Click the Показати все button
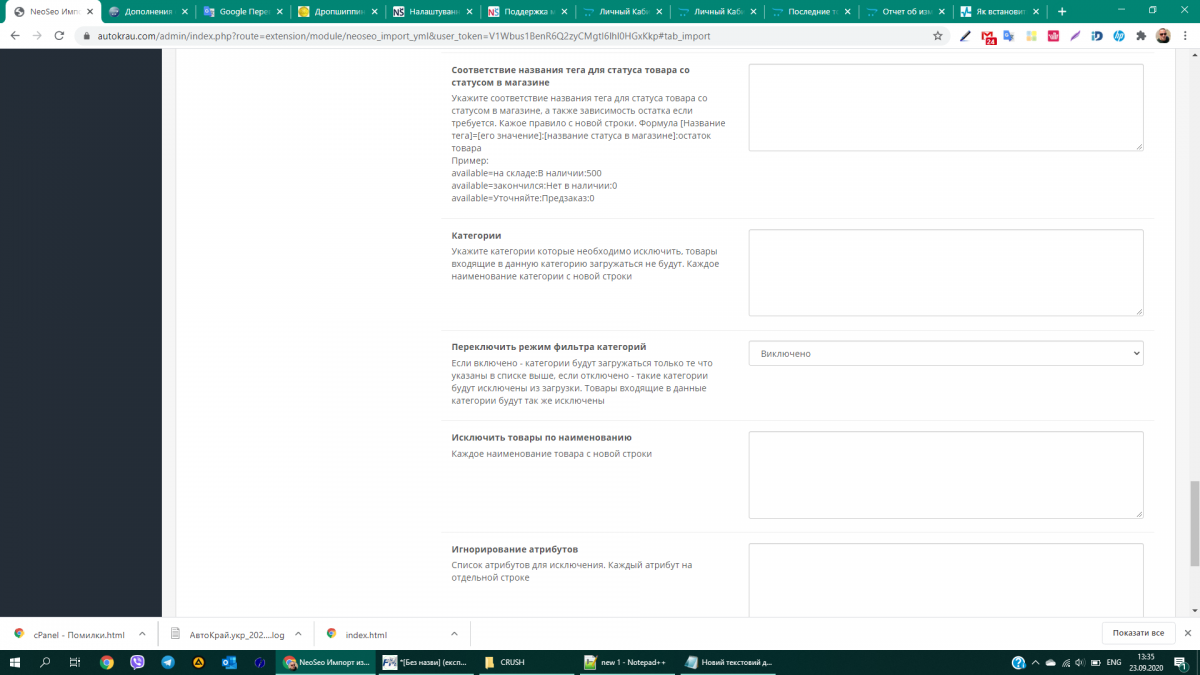 point(1138,633)
